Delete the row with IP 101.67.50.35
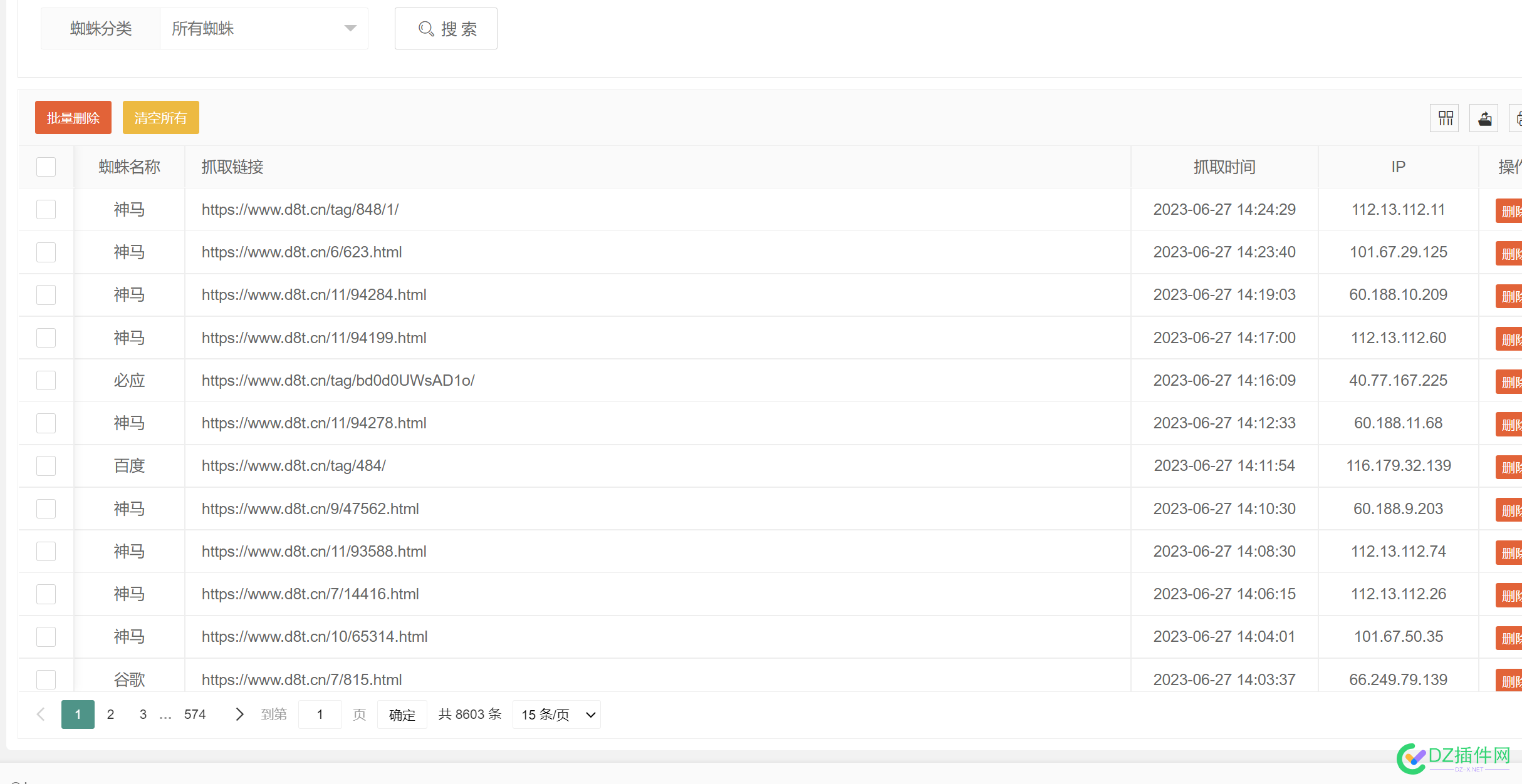 [1509, 638]
